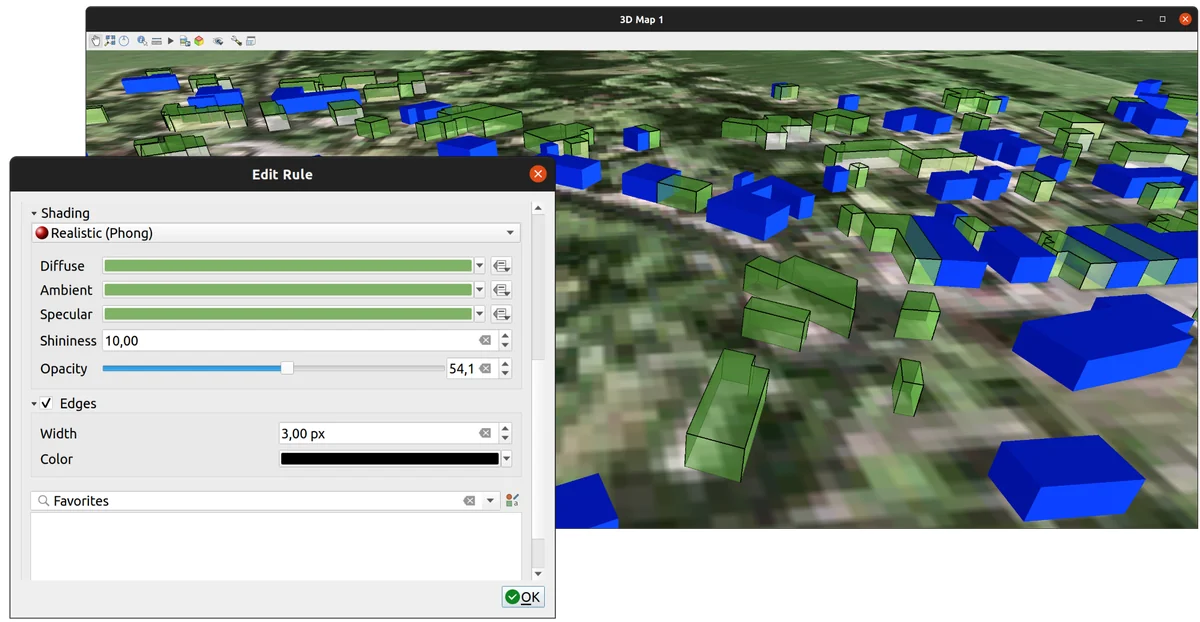Open the Favorites filter dropdown arrow
Screen dimensions: 1200x622
490,501
